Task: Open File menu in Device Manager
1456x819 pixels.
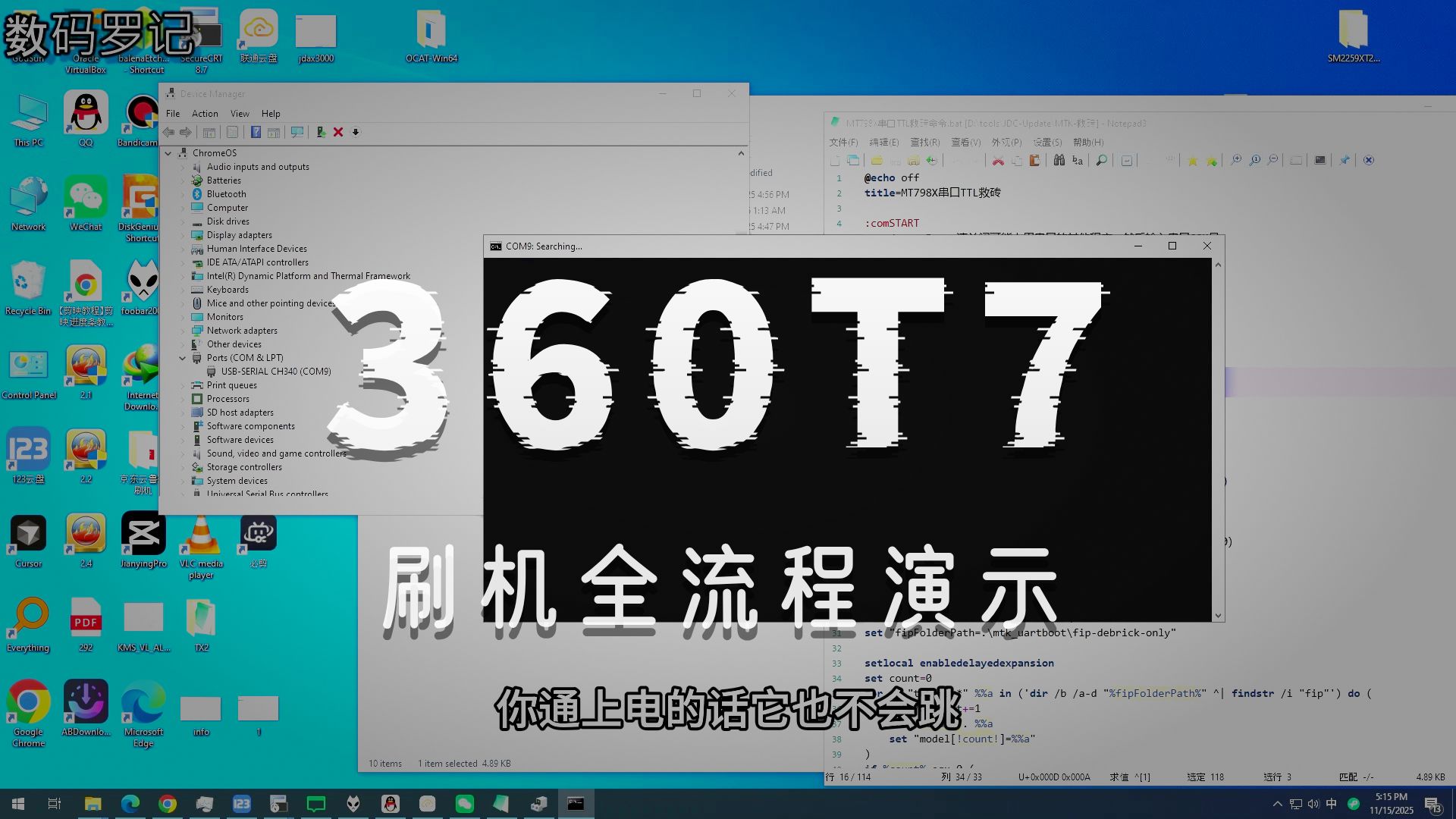Action: (x=173, y=114)
